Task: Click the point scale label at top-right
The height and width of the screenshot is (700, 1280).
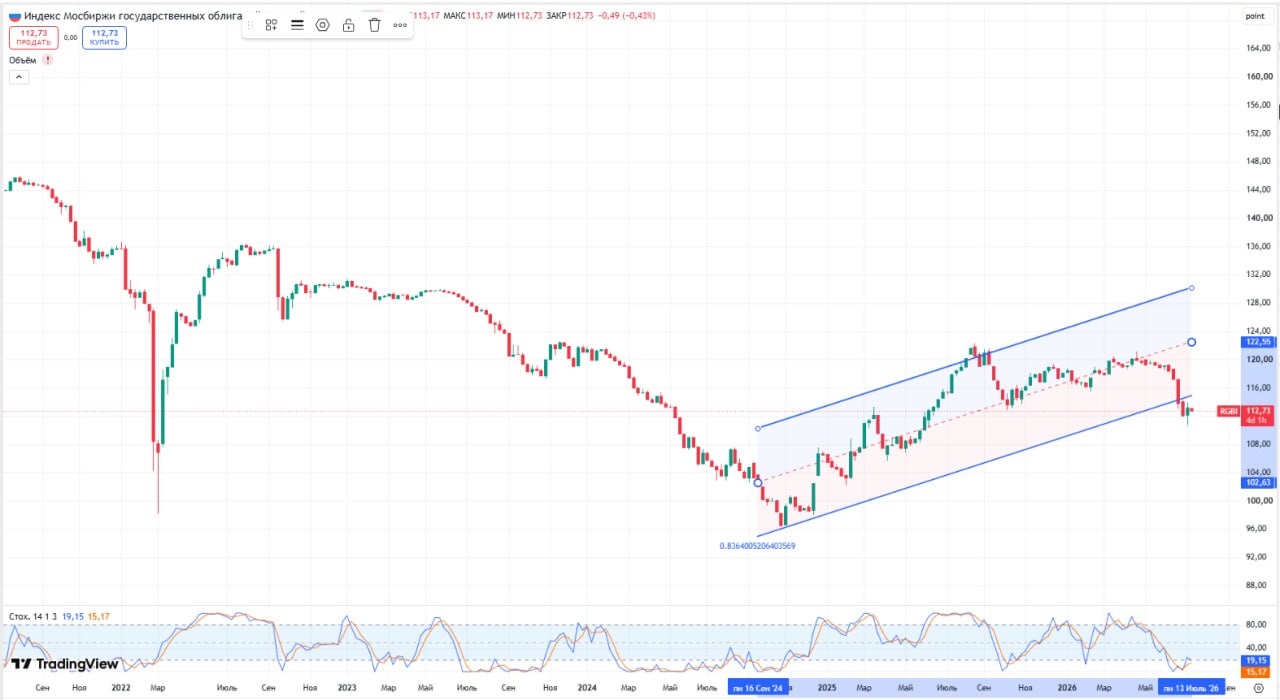Action: pyautogui.click(x=1254, y=16)
